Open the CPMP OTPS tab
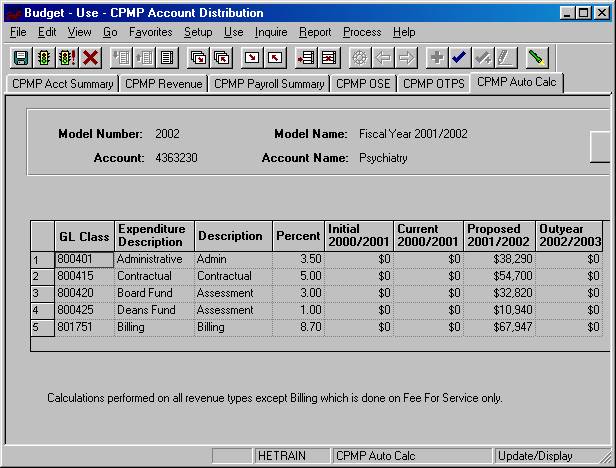 [x=433, y=84]
